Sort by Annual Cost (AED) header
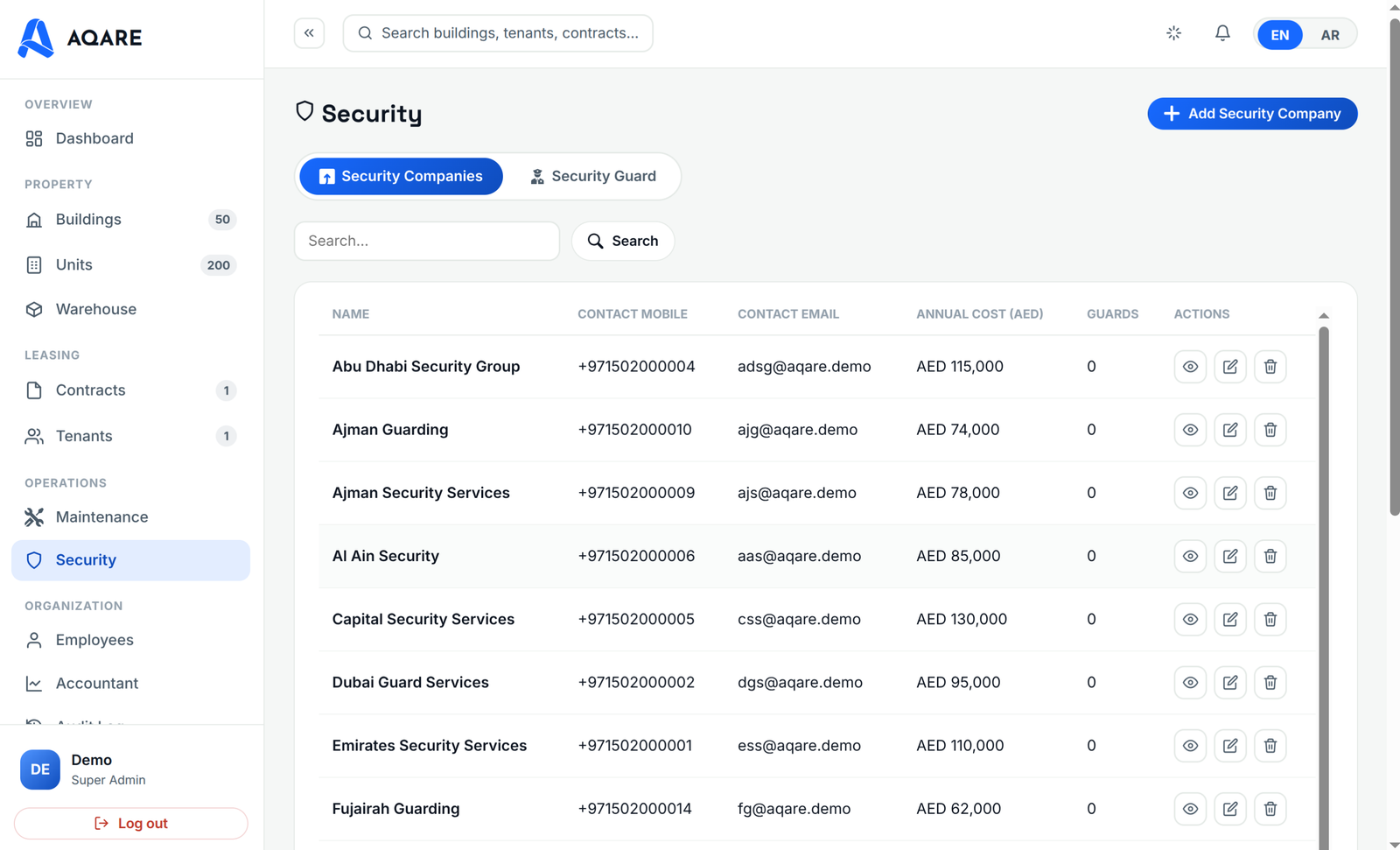 coord(979,314)
